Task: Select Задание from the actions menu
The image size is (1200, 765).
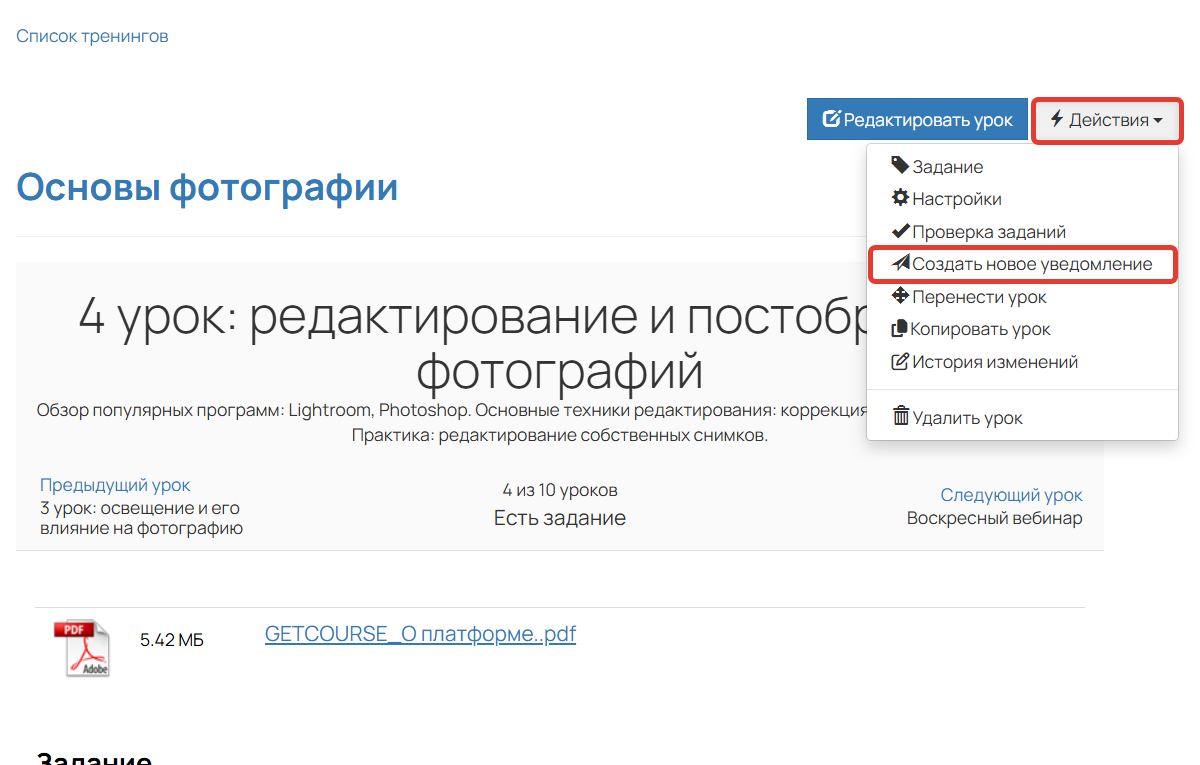Action: point(1022,166)
